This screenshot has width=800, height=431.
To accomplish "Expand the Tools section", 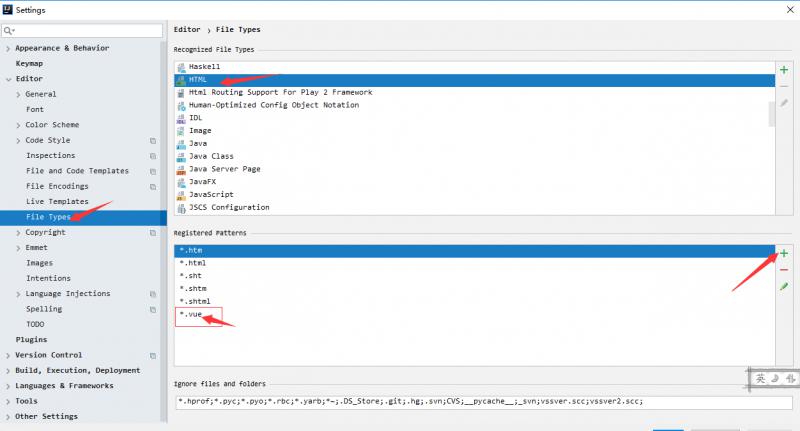I will point(8,401).
